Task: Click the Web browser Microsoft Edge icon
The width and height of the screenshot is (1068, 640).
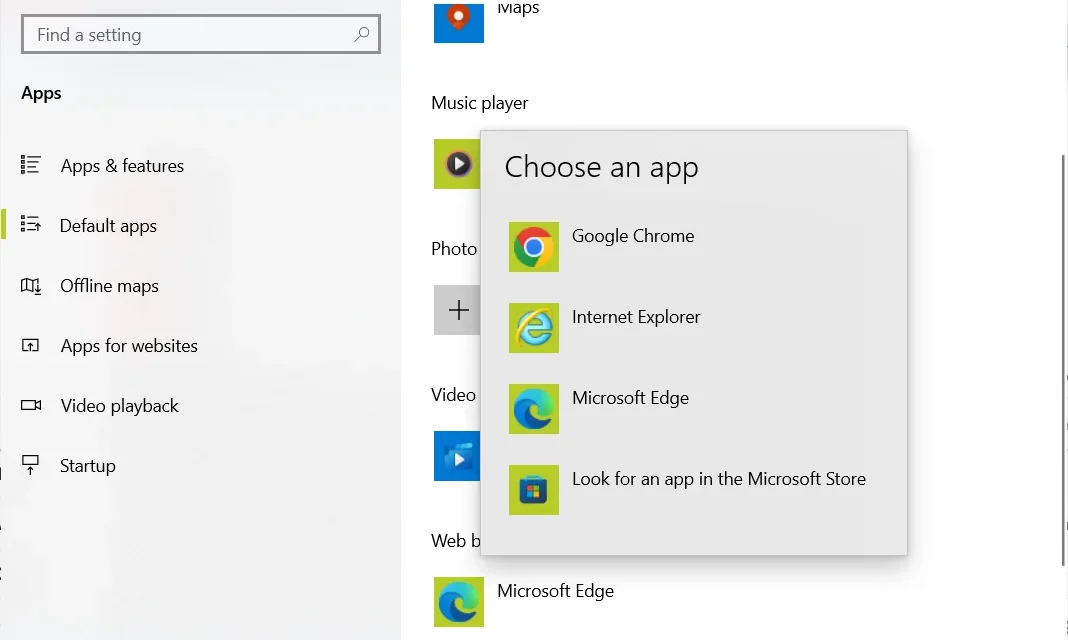Action: (458, 602)
